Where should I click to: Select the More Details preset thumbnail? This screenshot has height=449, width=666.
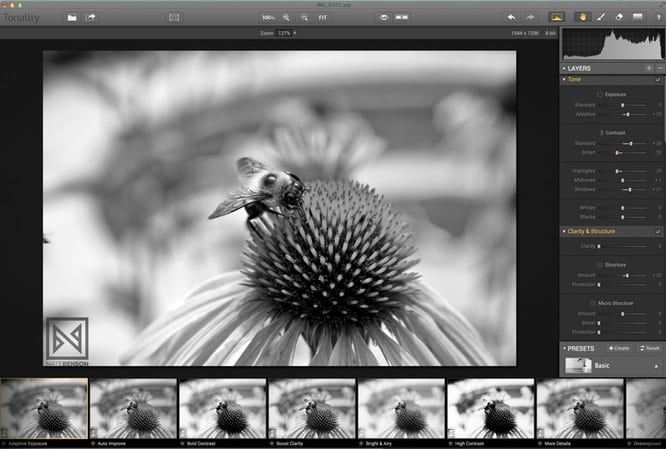tap(581, 409)
